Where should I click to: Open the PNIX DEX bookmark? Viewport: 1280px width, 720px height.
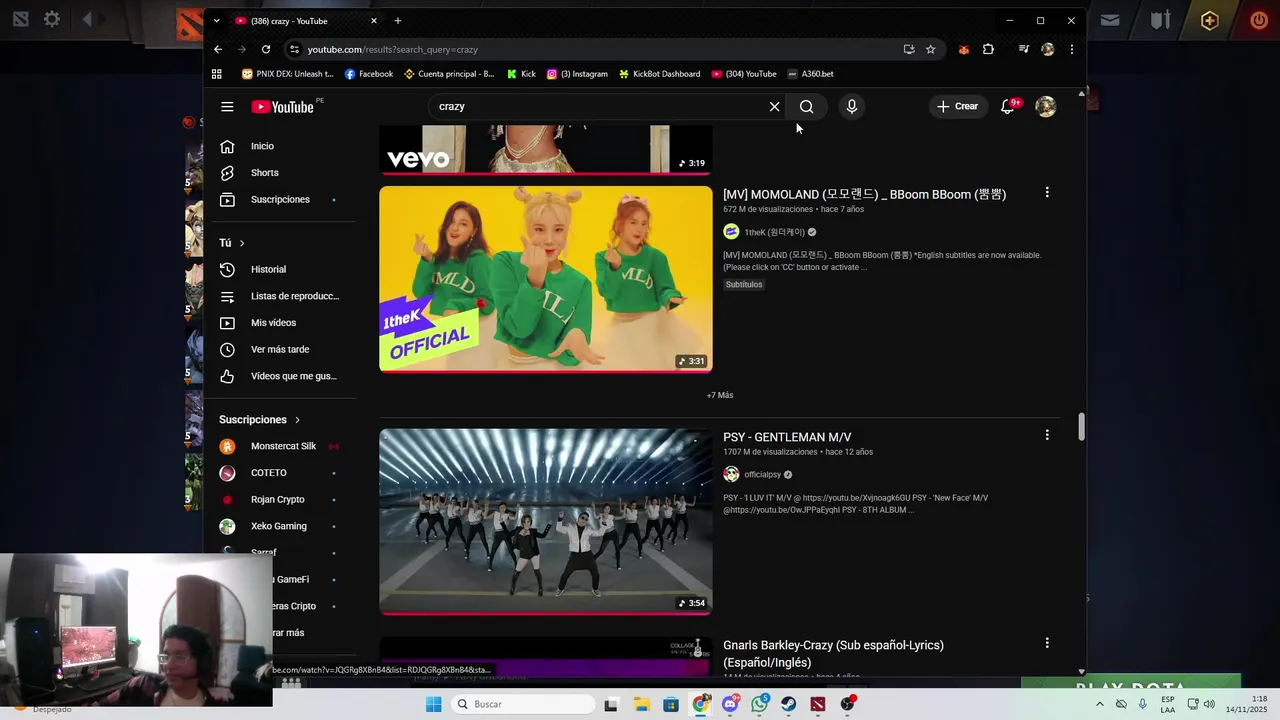287,74
